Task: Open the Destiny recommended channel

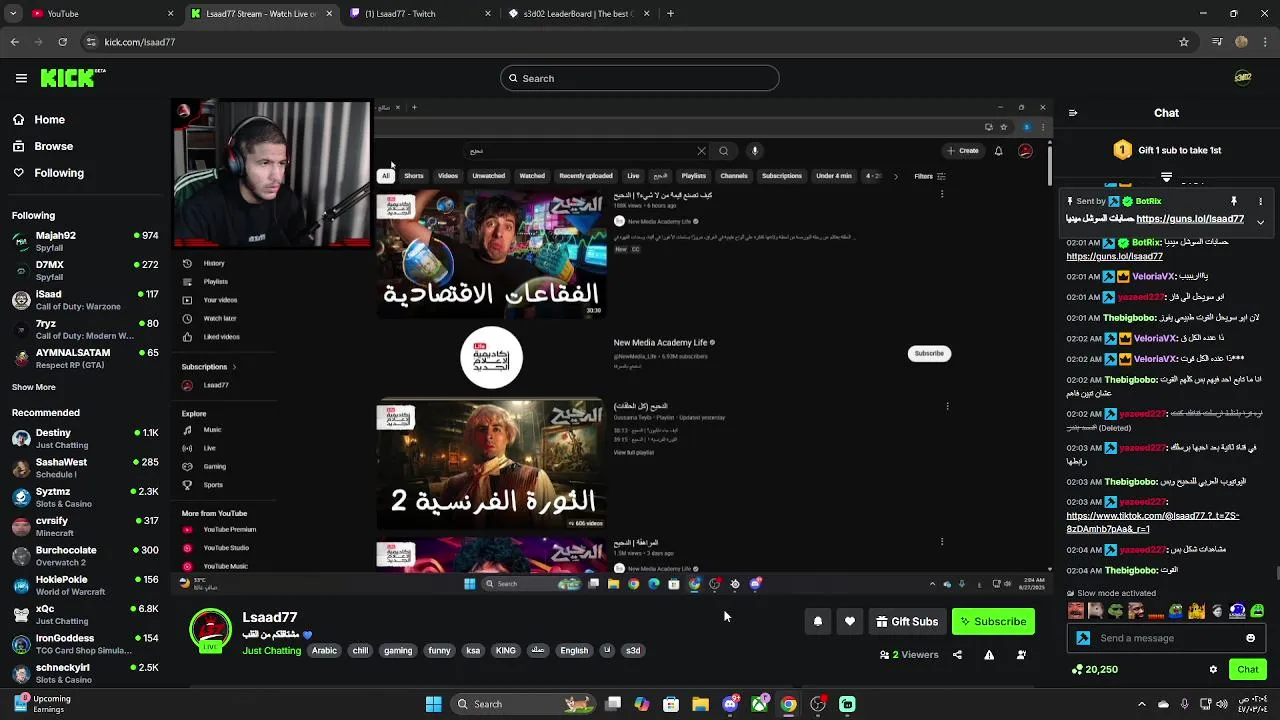Action: click(85, 438)
